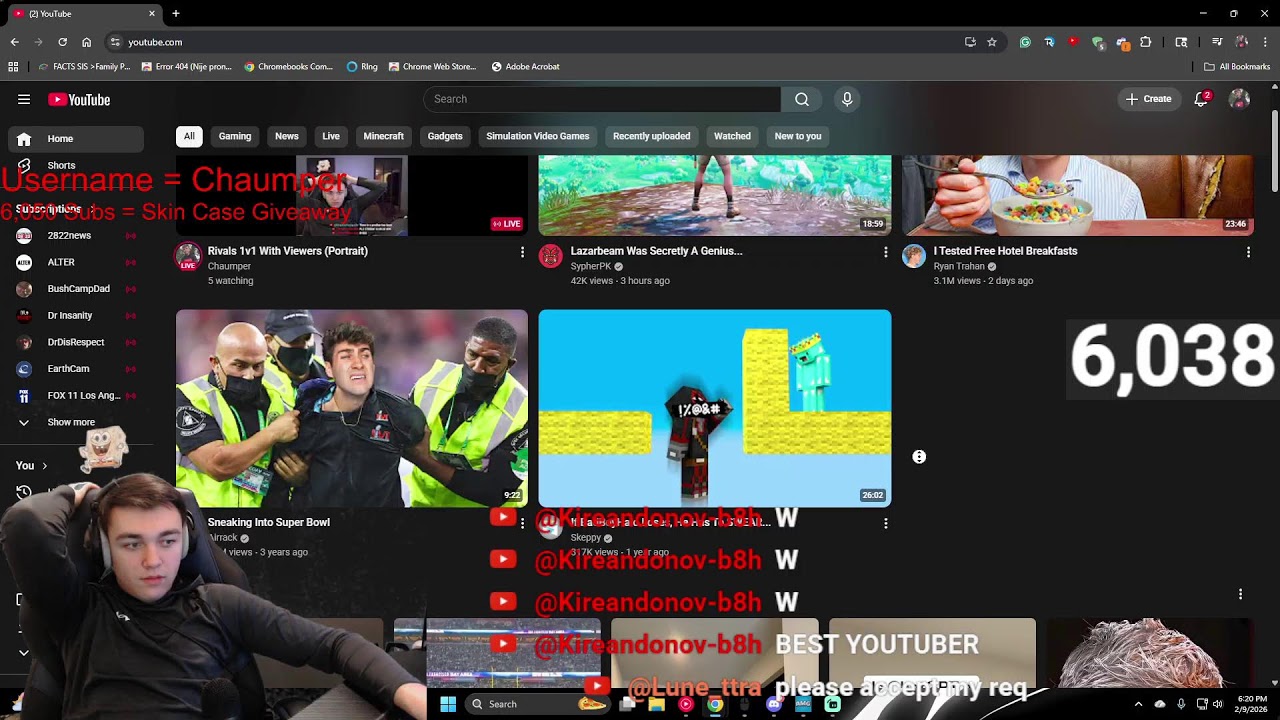Select the Gadgets filter chip
The width and height of the screenshot is (1280, 720).
click(445, 136)
